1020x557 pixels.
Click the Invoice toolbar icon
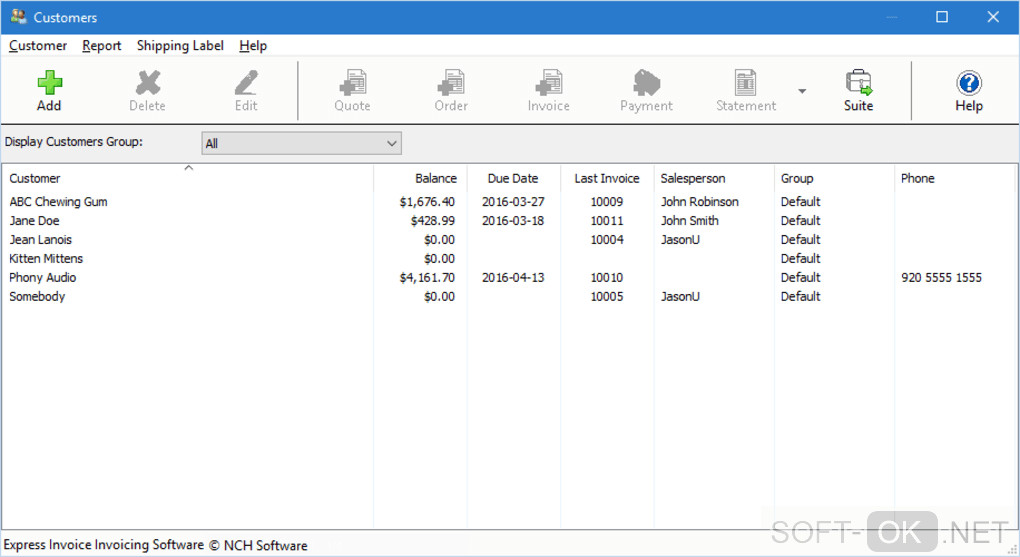coord(549,83)
